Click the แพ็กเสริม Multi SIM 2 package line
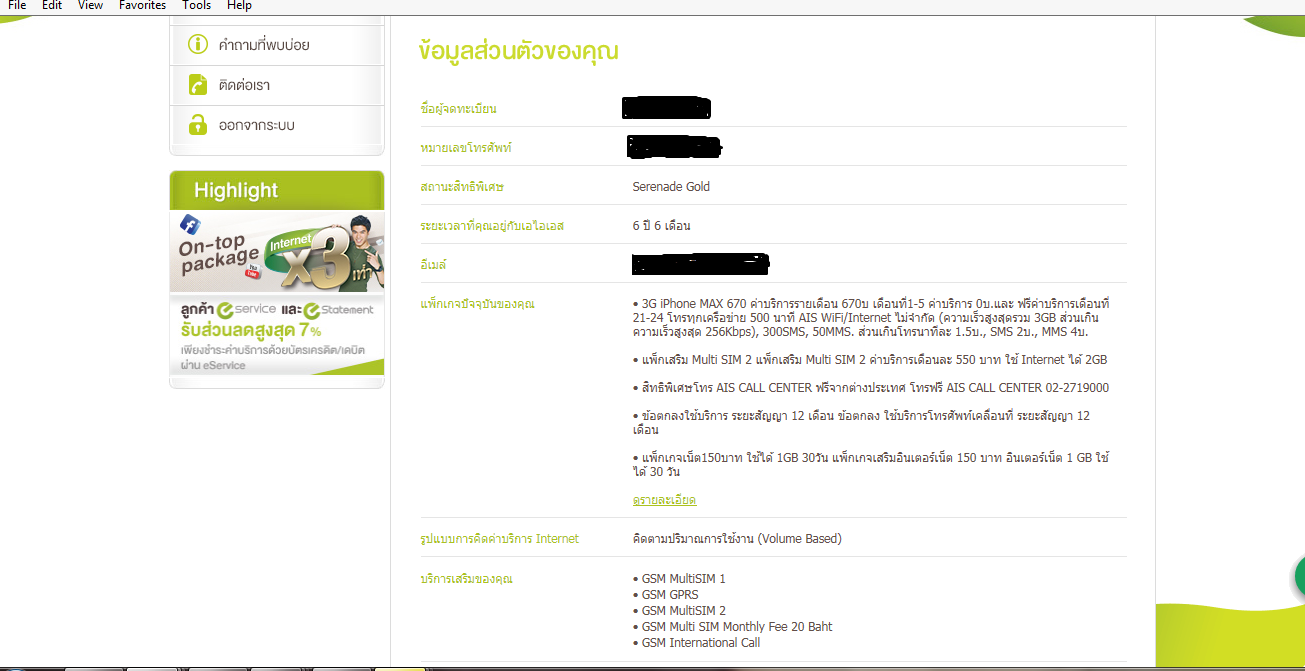 coord(870,360)
